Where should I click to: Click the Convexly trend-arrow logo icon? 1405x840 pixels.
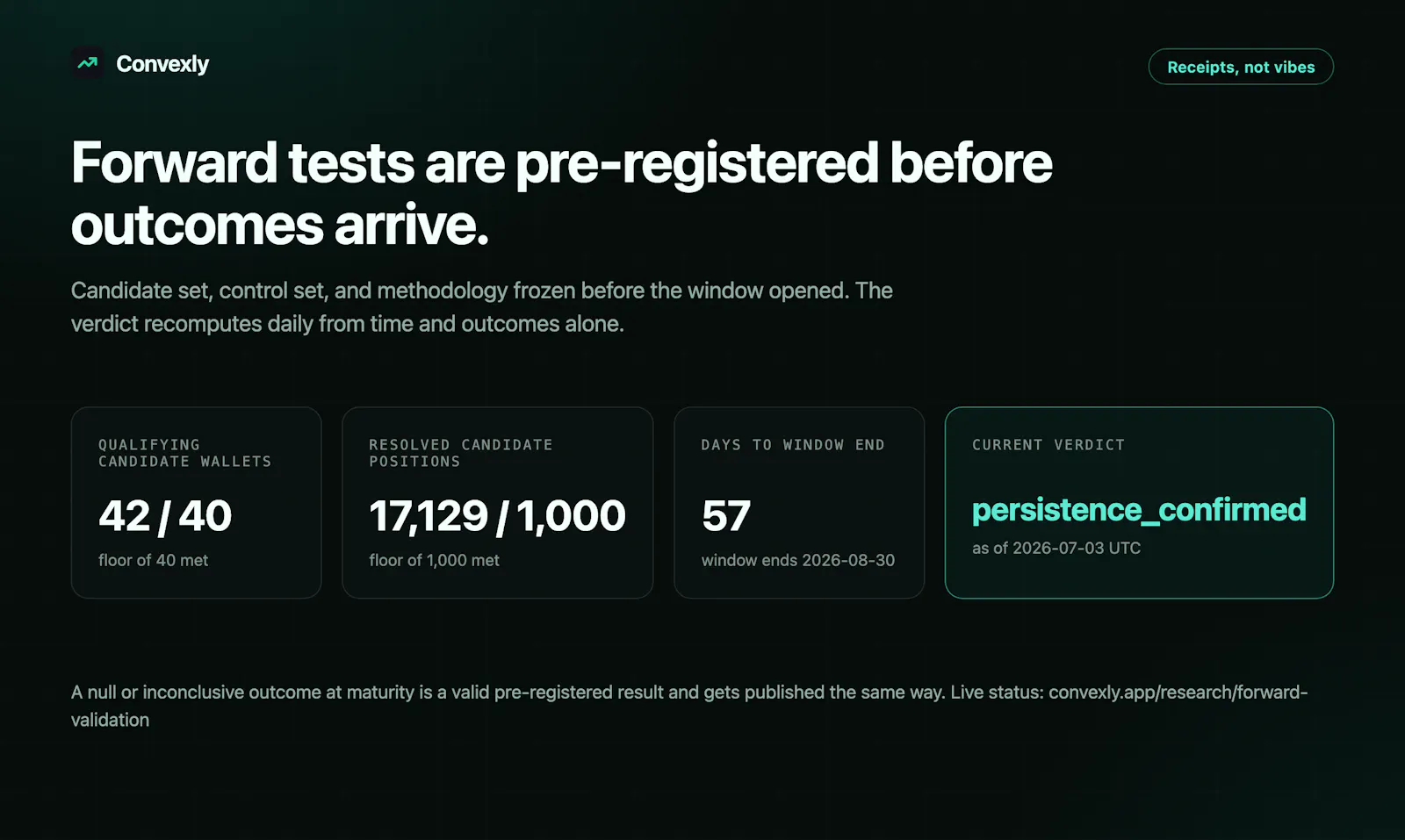tap(88, 63)
